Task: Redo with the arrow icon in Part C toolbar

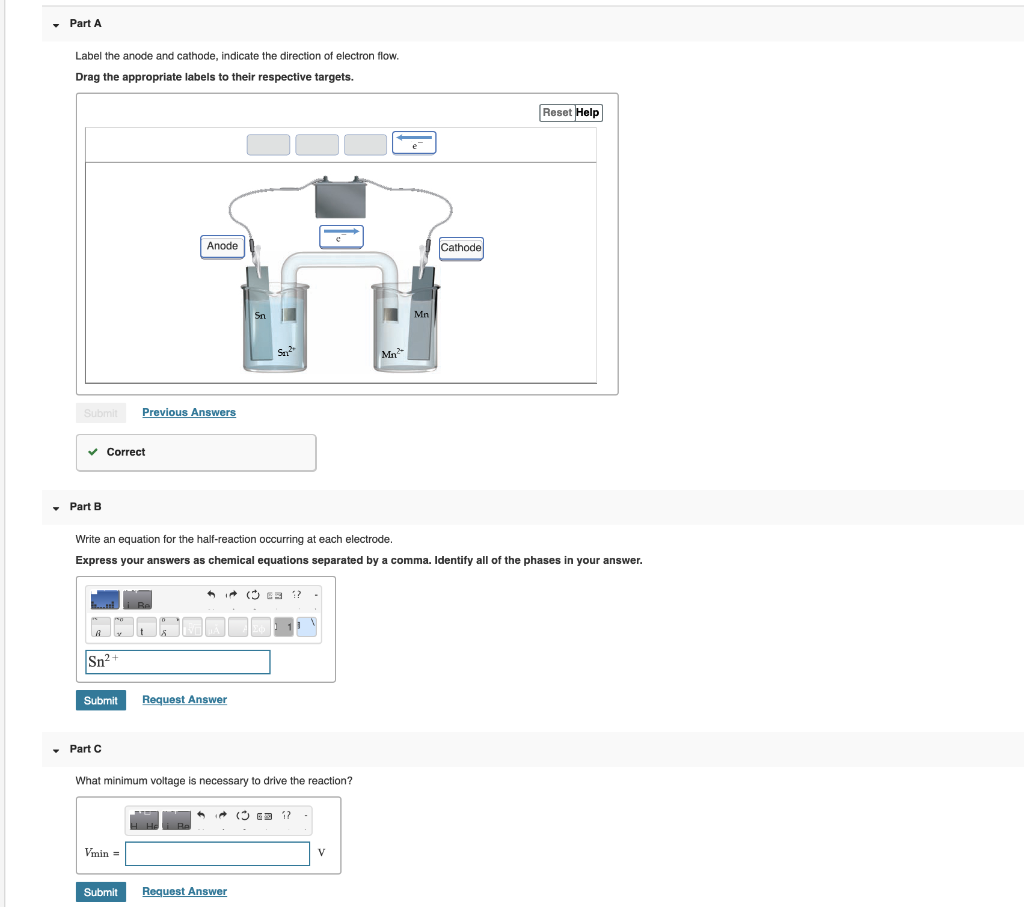Action: point(221,815)
